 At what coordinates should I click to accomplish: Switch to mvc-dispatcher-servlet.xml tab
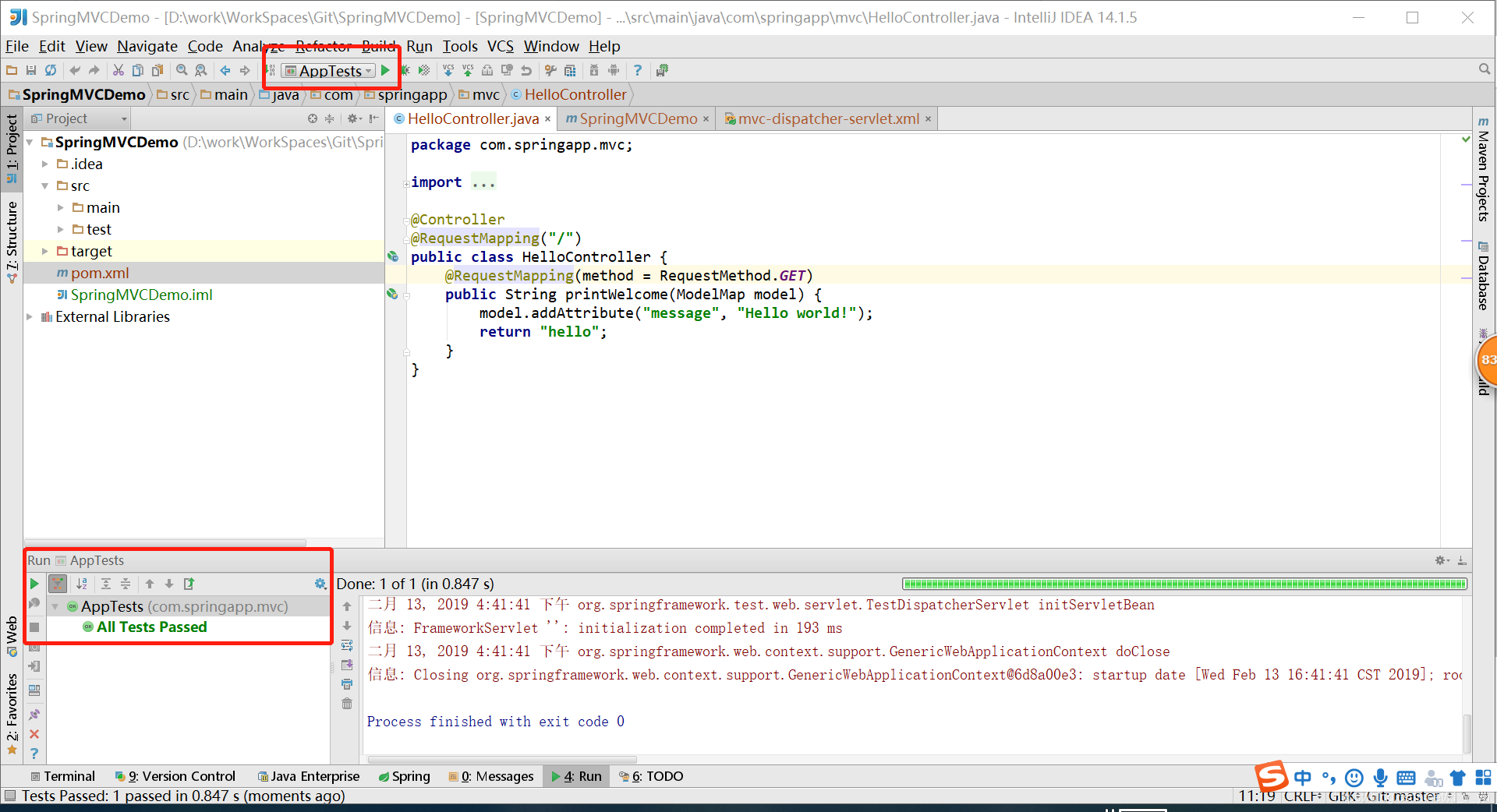click(828, 118)
